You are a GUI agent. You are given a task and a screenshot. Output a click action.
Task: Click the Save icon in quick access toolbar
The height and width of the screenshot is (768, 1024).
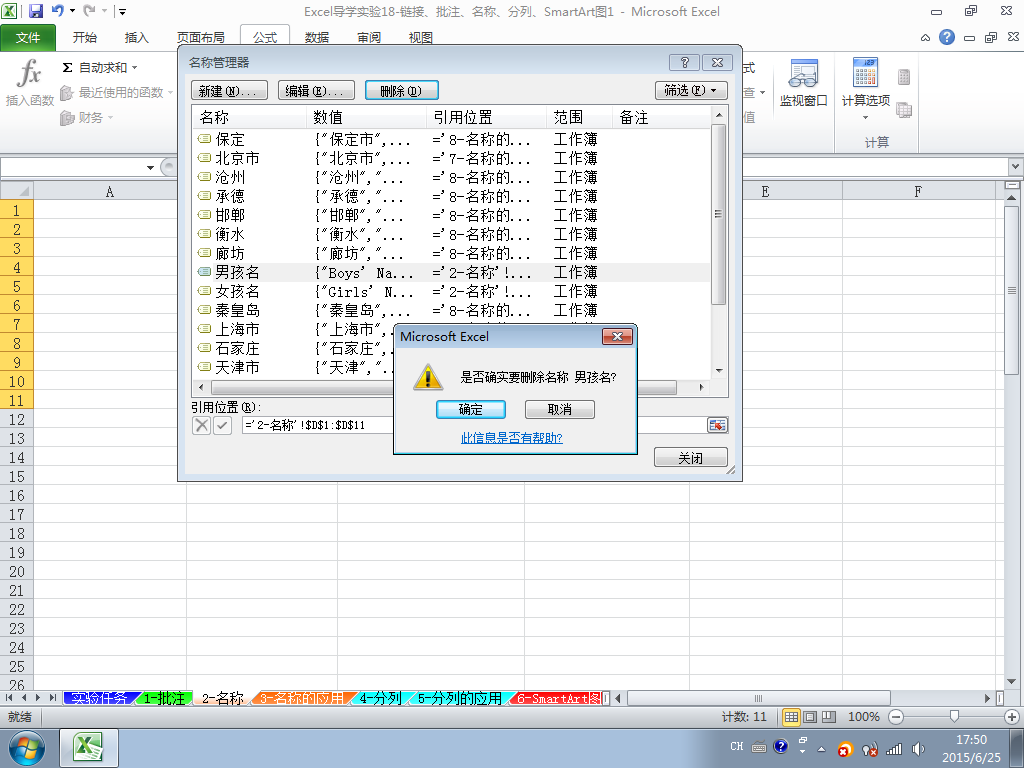(35, 11)
